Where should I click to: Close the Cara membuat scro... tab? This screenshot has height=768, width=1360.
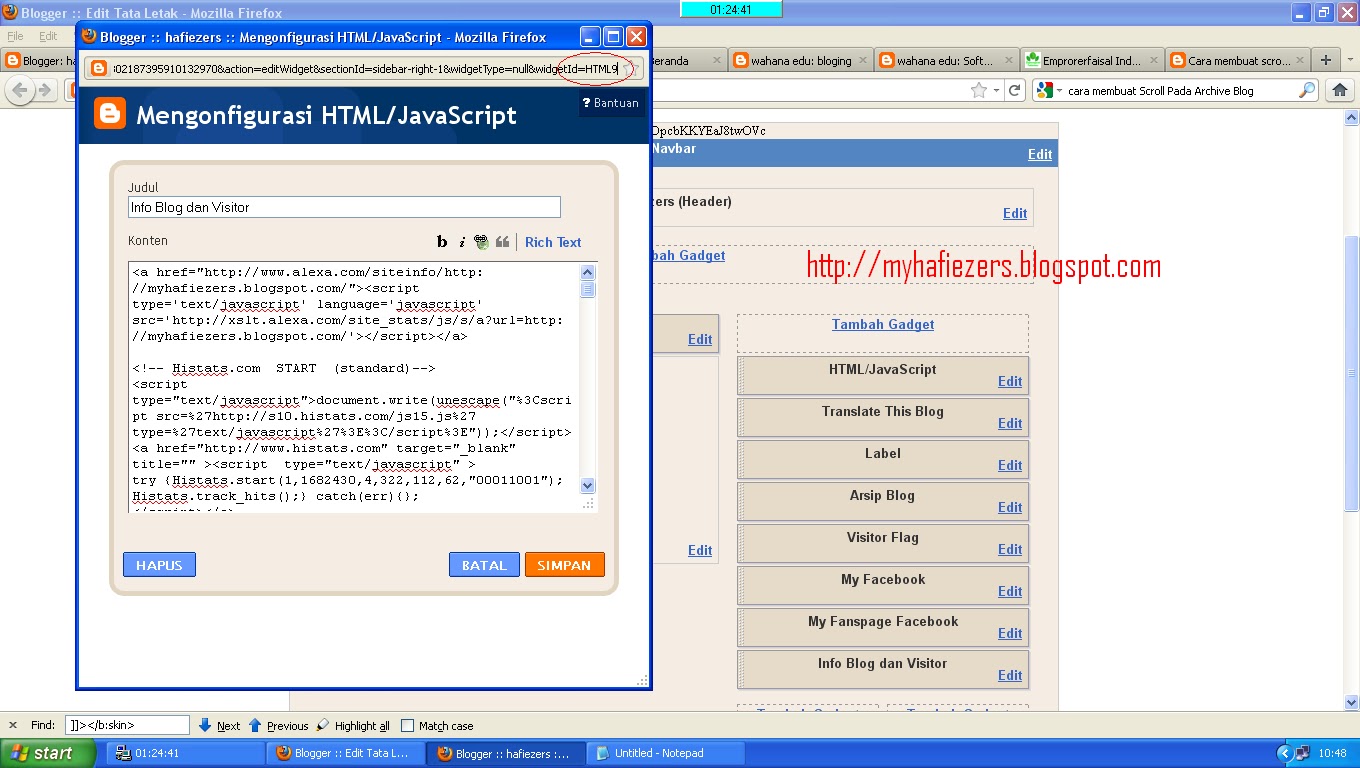[x=1299, y=60]
